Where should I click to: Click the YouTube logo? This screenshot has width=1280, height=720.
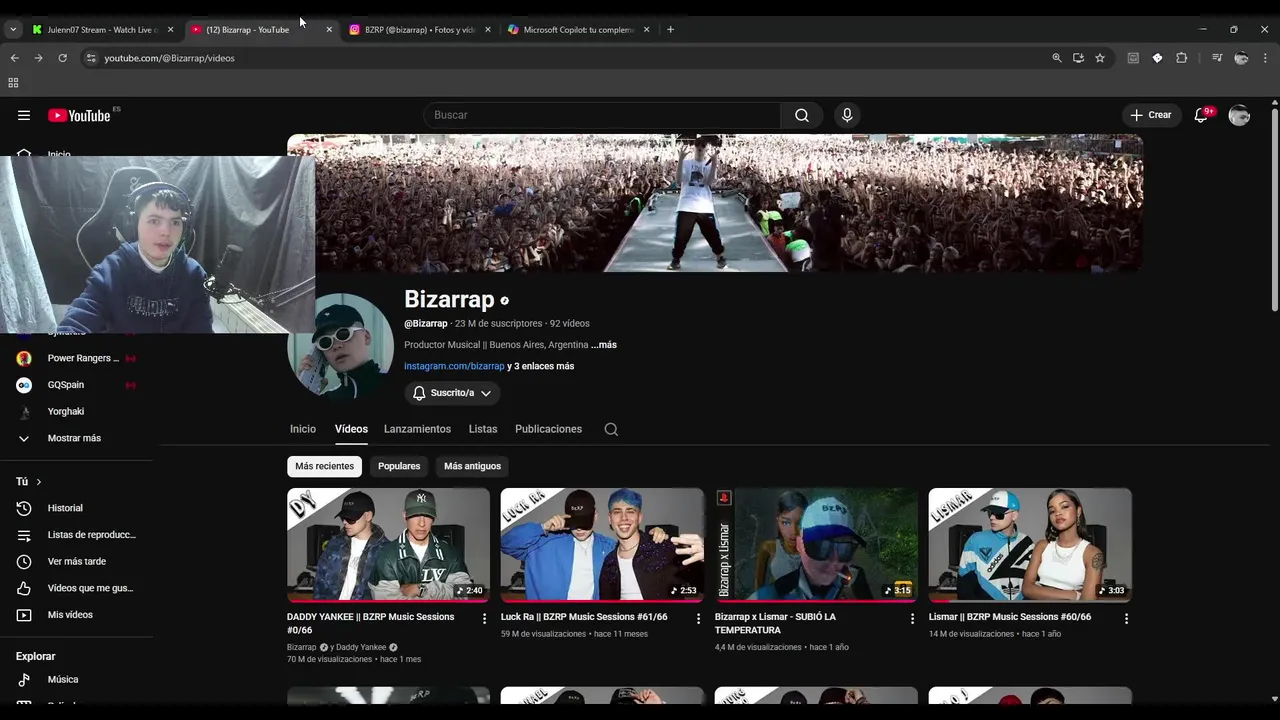(79, 115)
